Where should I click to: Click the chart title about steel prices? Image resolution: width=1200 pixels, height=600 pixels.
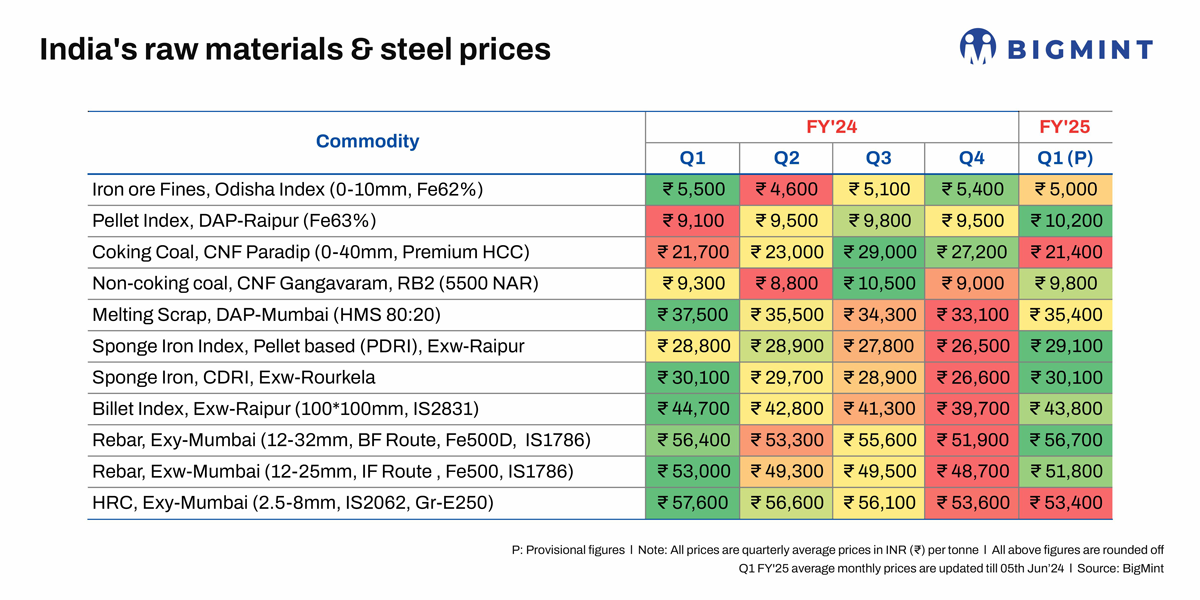(x=295, y=49)
